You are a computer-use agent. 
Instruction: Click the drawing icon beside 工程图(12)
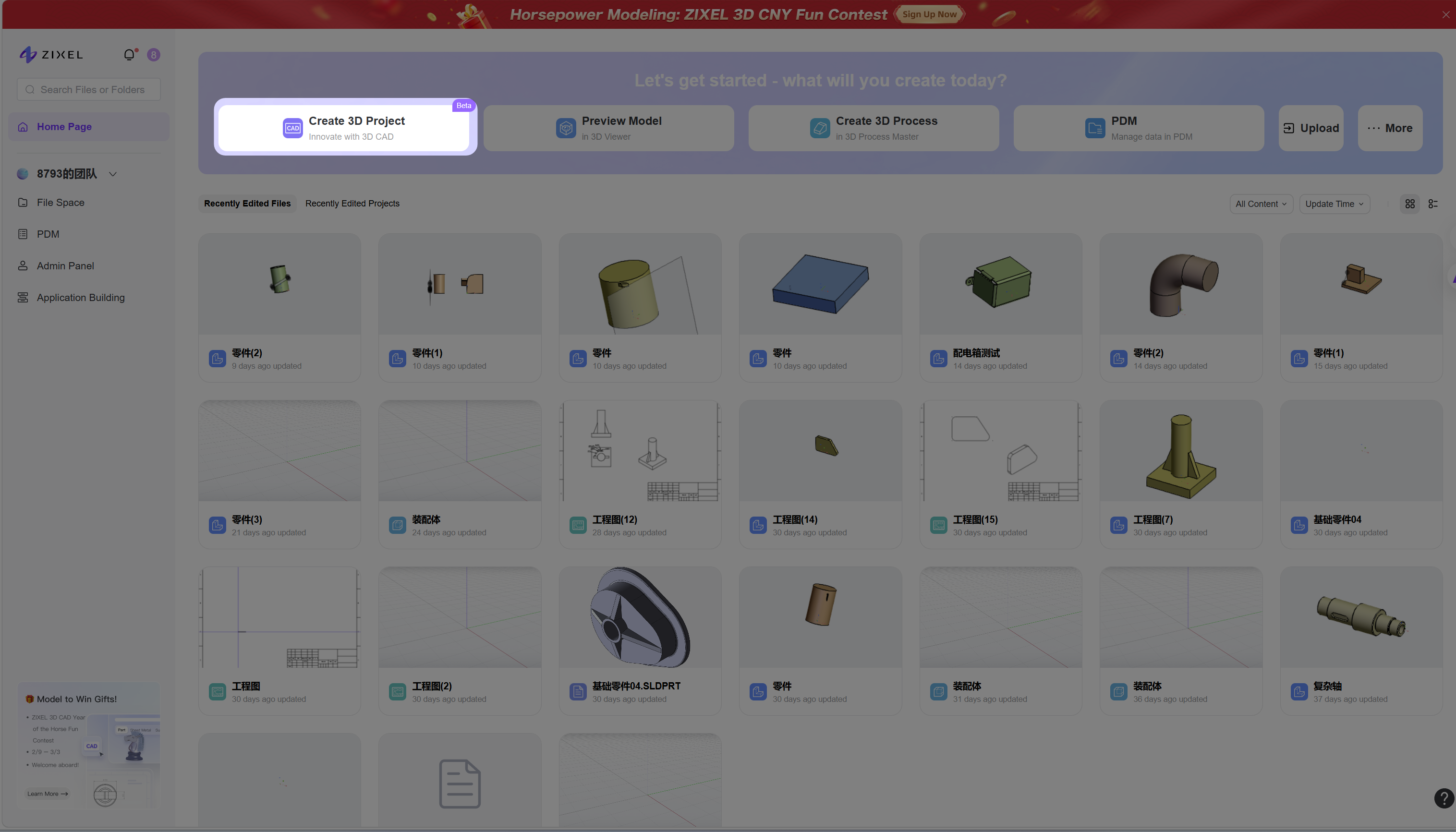pos(578,525)
